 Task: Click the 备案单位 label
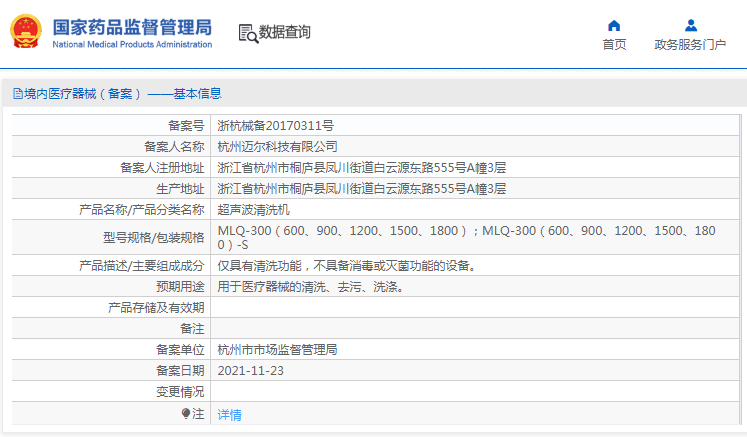180,350
